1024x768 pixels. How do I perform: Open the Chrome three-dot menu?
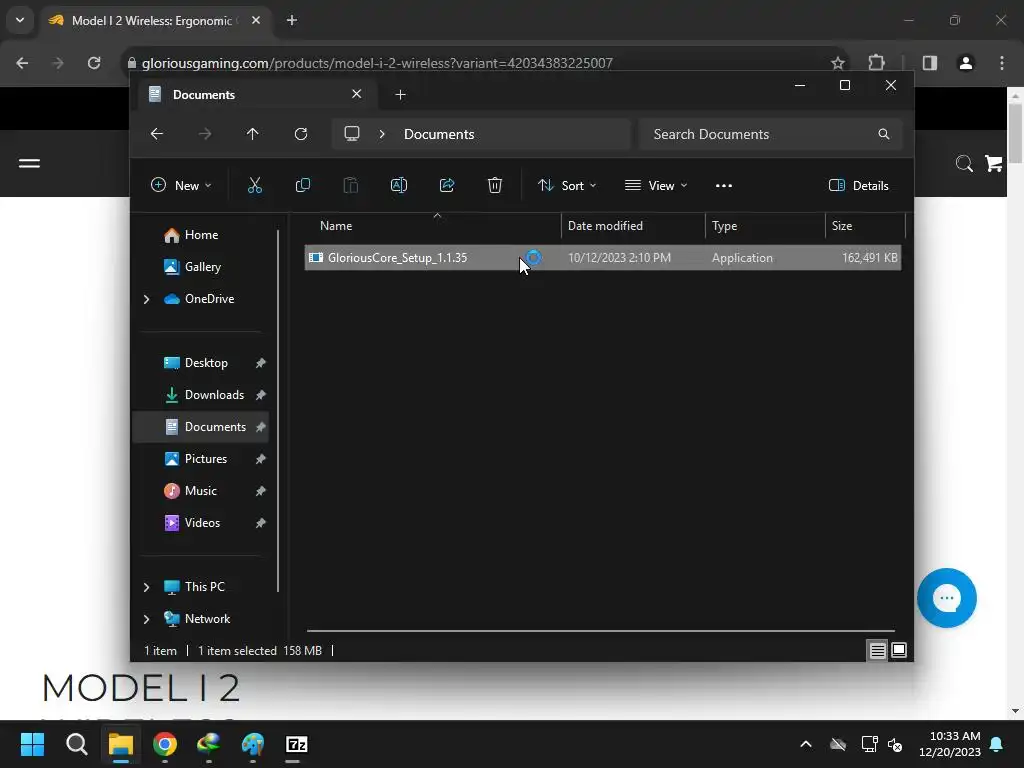pos(1002,63)
